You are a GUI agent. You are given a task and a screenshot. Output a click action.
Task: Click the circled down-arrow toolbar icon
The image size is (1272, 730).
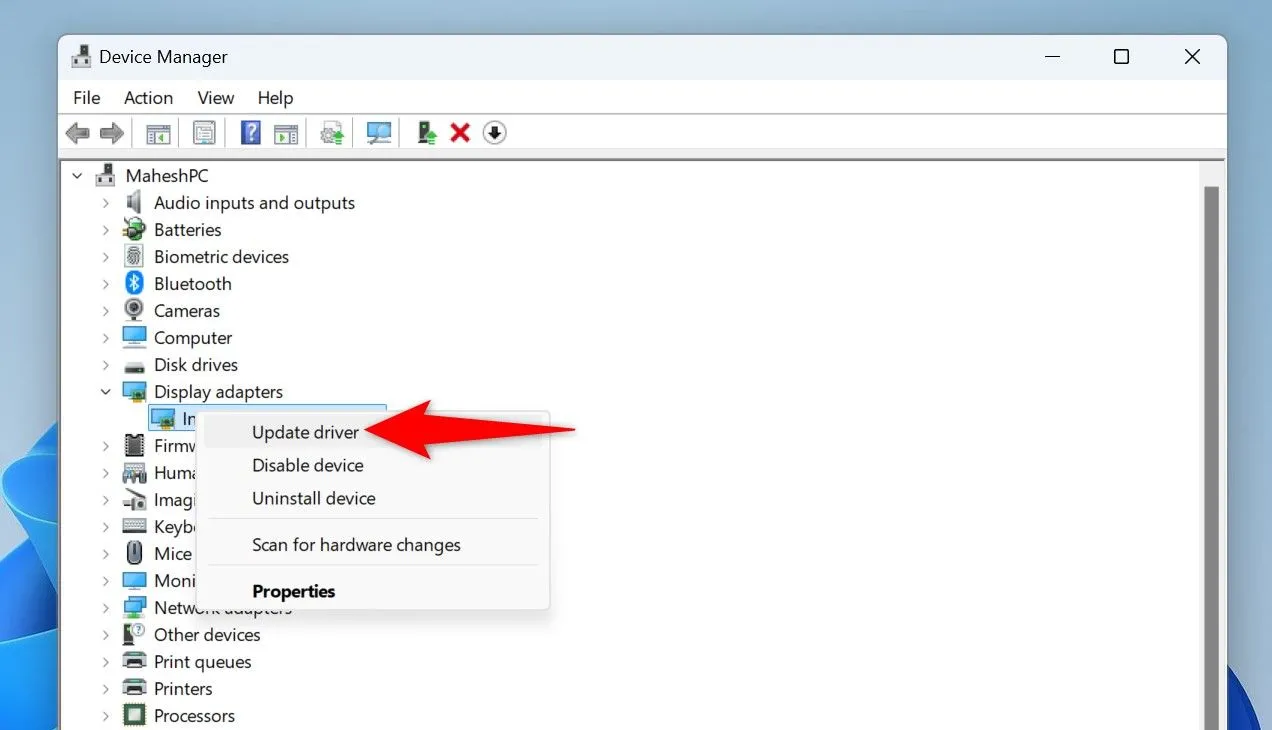pyautogui.click(x=494, y=132)
